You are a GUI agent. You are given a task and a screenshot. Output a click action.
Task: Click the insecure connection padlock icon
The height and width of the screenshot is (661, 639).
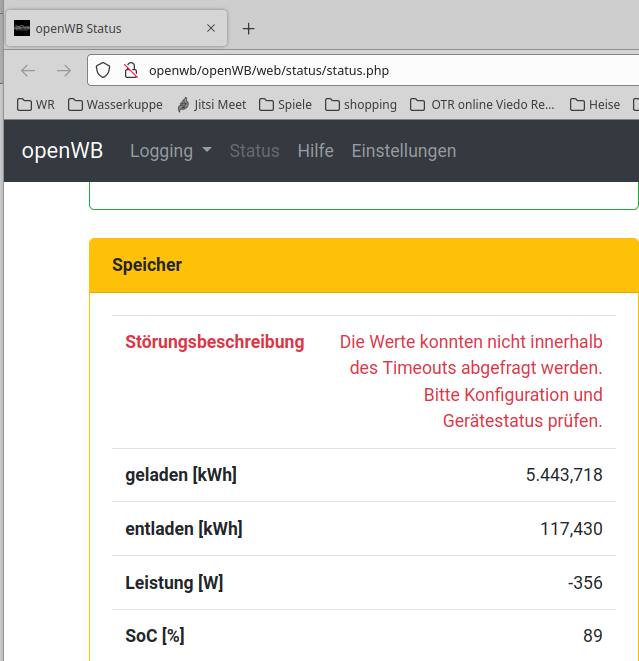coord(129,70)
